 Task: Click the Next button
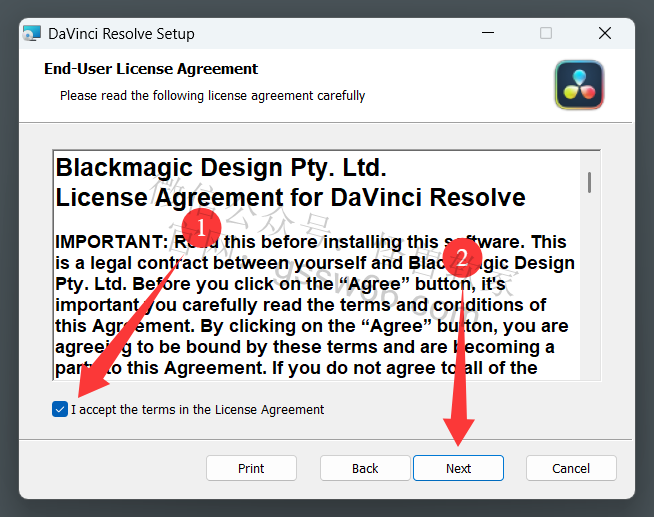[458, 468]
